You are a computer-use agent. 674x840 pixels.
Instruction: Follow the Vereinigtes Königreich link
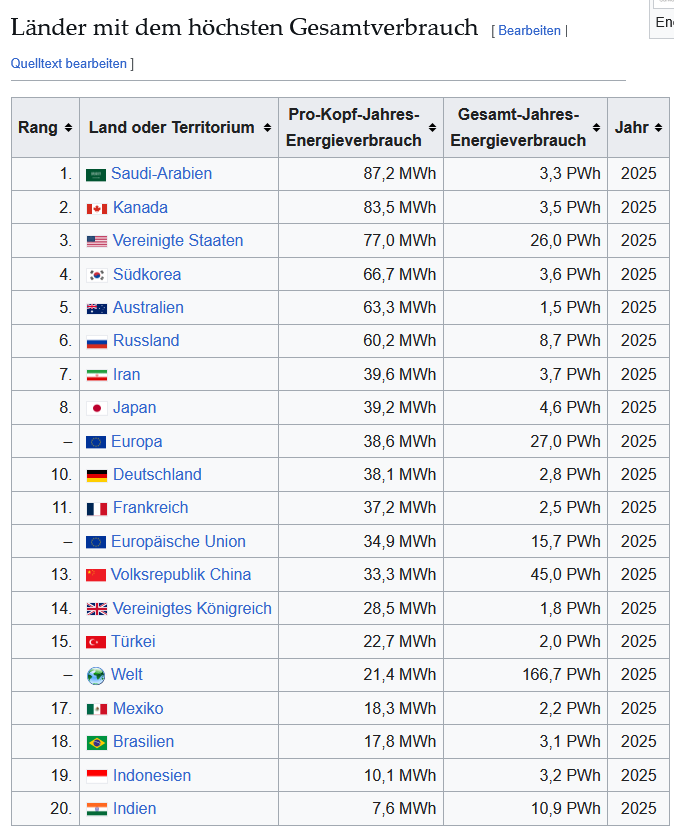(192, 609)
